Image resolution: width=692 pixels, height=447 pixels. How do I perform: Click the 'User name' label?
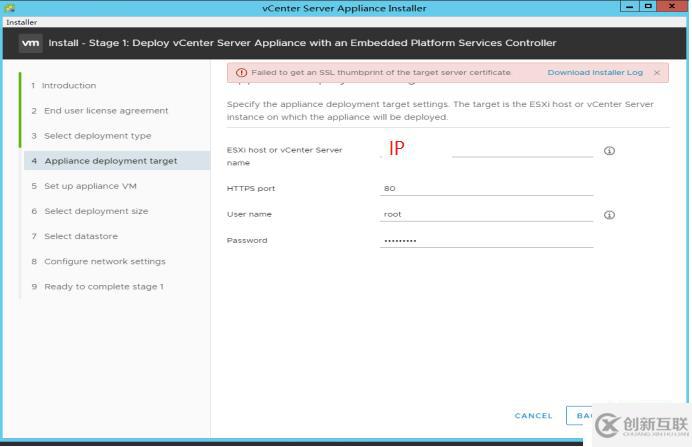249,214
